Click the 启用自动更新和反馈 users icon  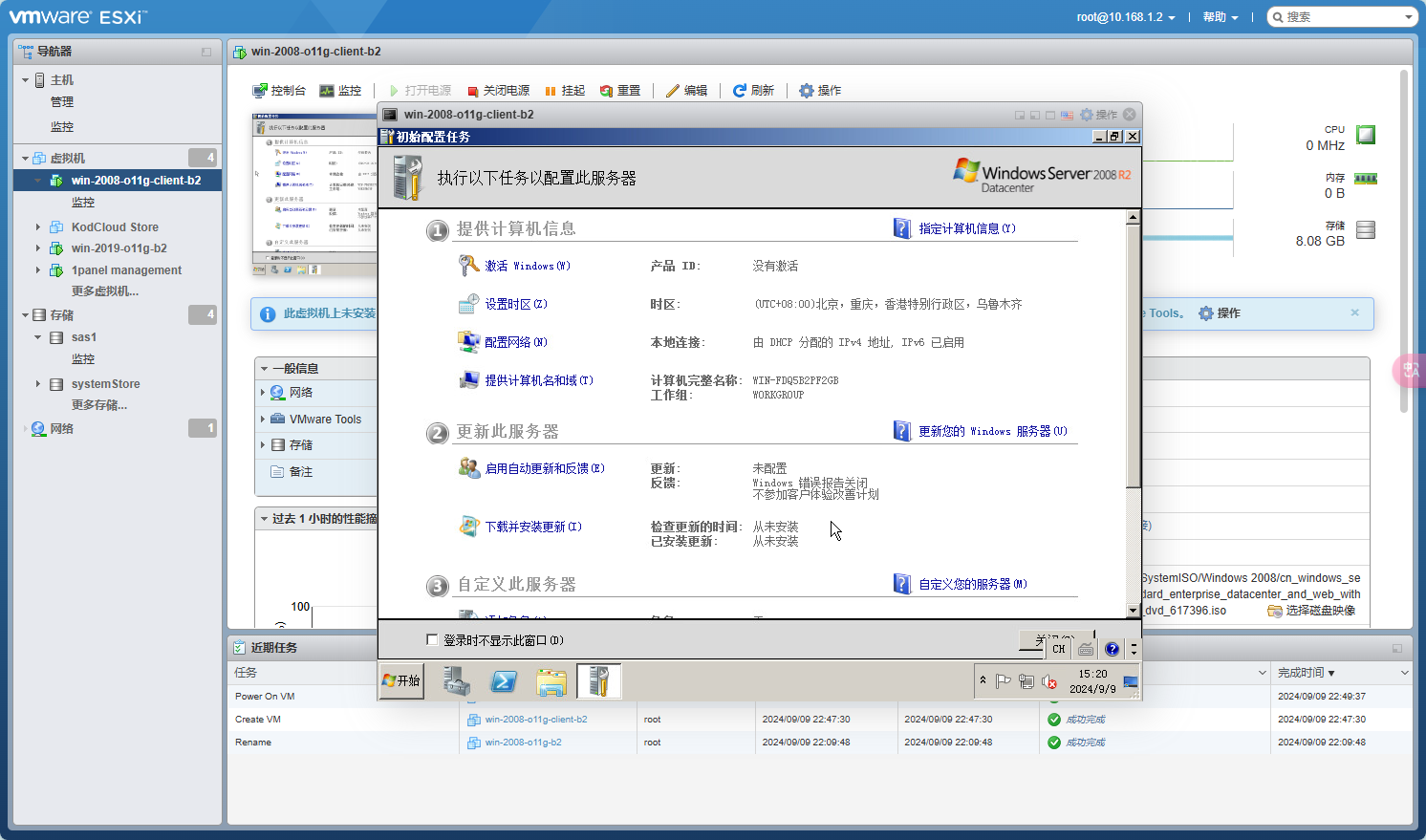(468, 467)
